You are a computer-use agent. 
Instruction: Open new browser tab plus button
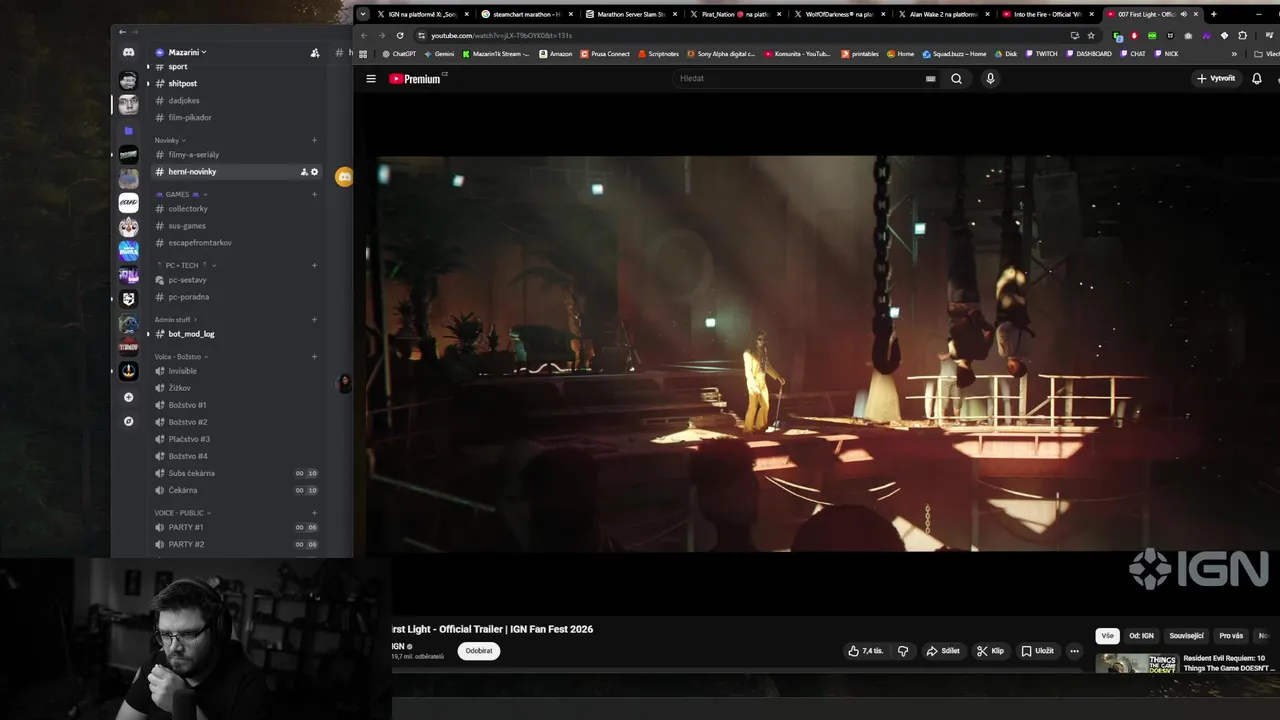point(1214,14)
